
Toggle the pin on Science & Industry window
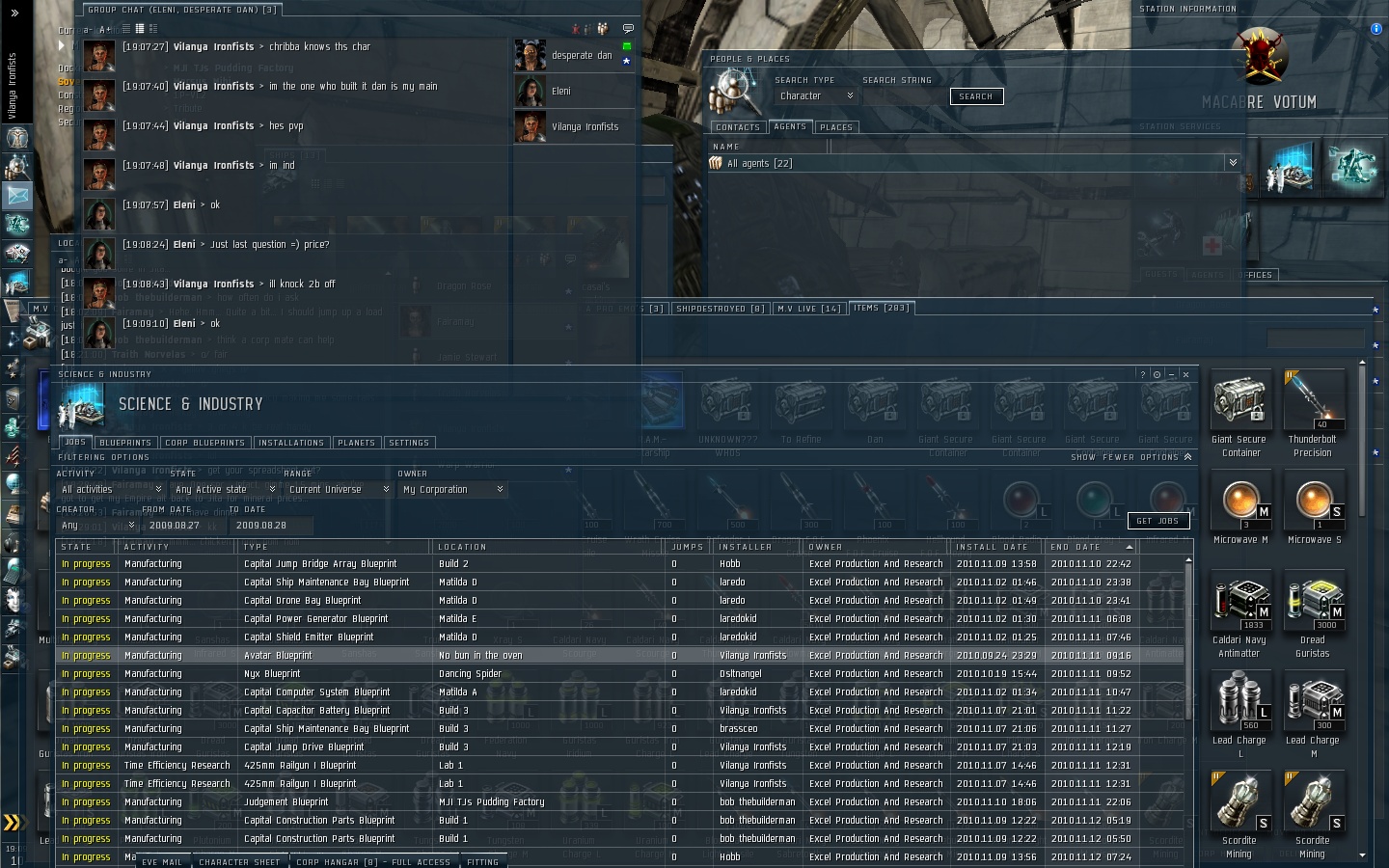(x=1157, y=374)
